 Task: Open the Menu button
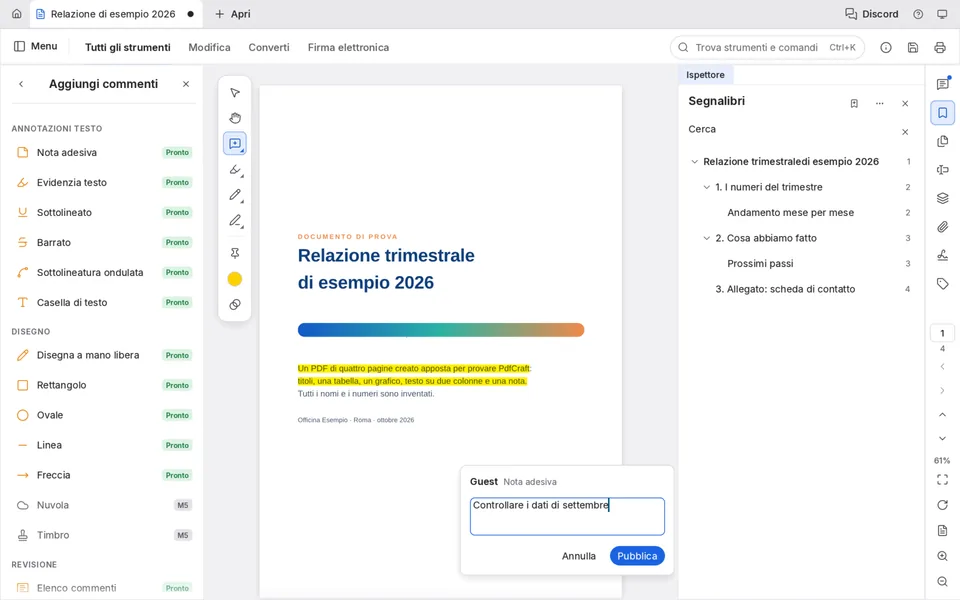point(36,47)
